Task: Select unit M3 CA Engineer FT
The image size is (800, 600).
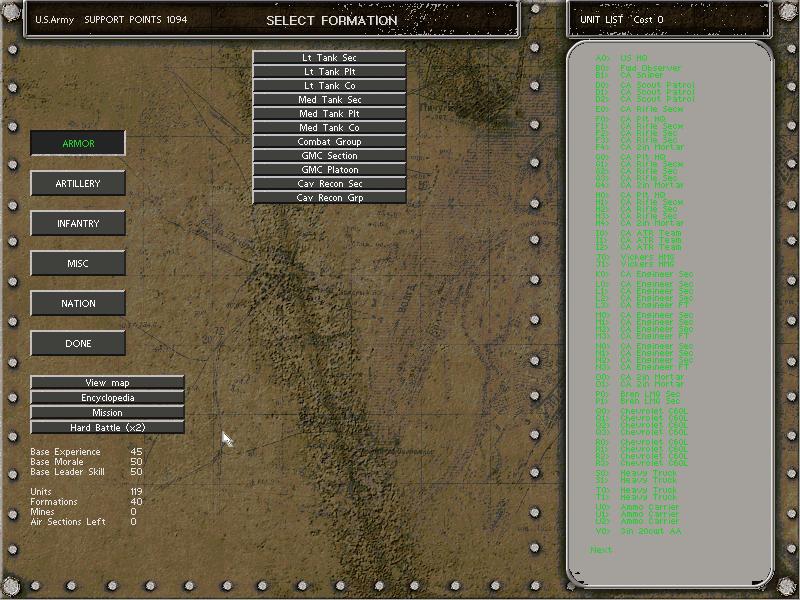Action: point(642,336)
